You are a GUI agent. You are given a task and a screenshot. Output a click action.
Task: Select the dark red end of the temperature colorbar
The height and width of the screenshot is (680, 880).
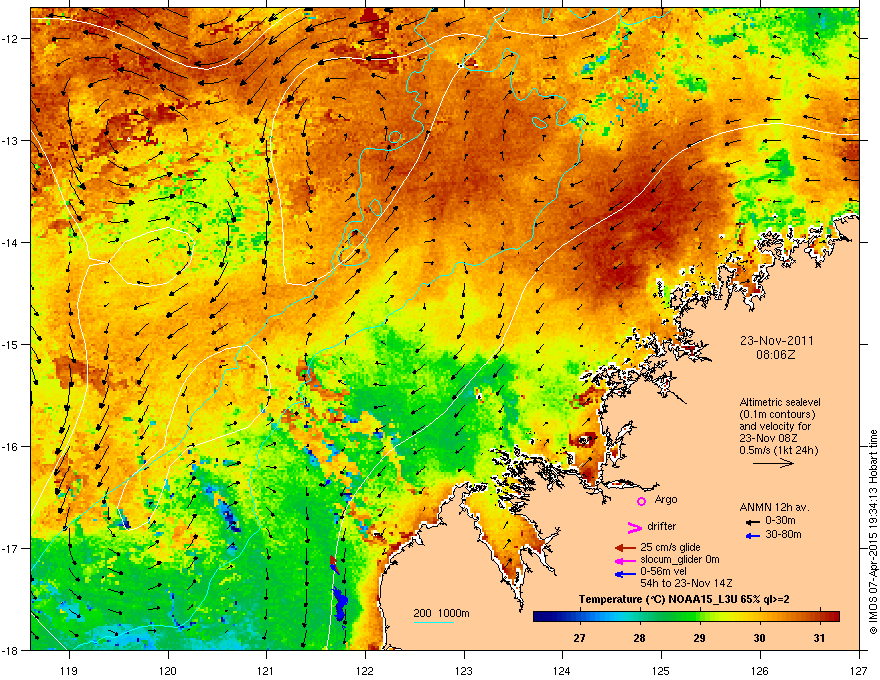pyautogui.click(x=833, y=617)
